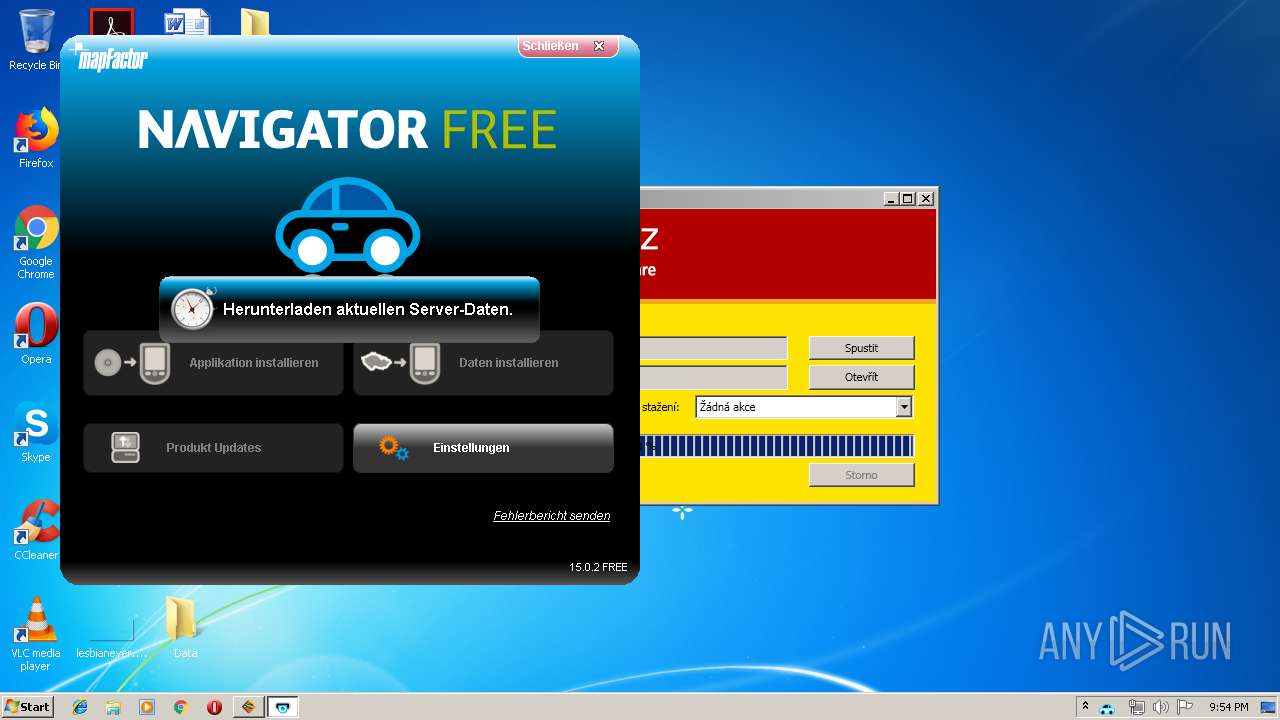
Task: Open the Start menu
Action: tap(28, 707)
